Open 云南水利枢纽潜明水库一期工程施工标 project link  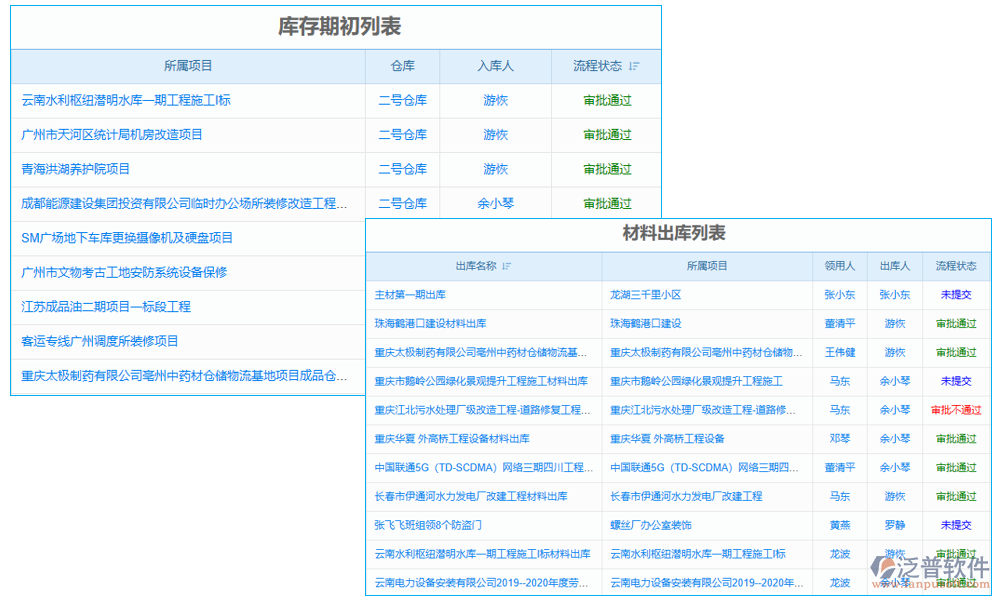[115, 101]
